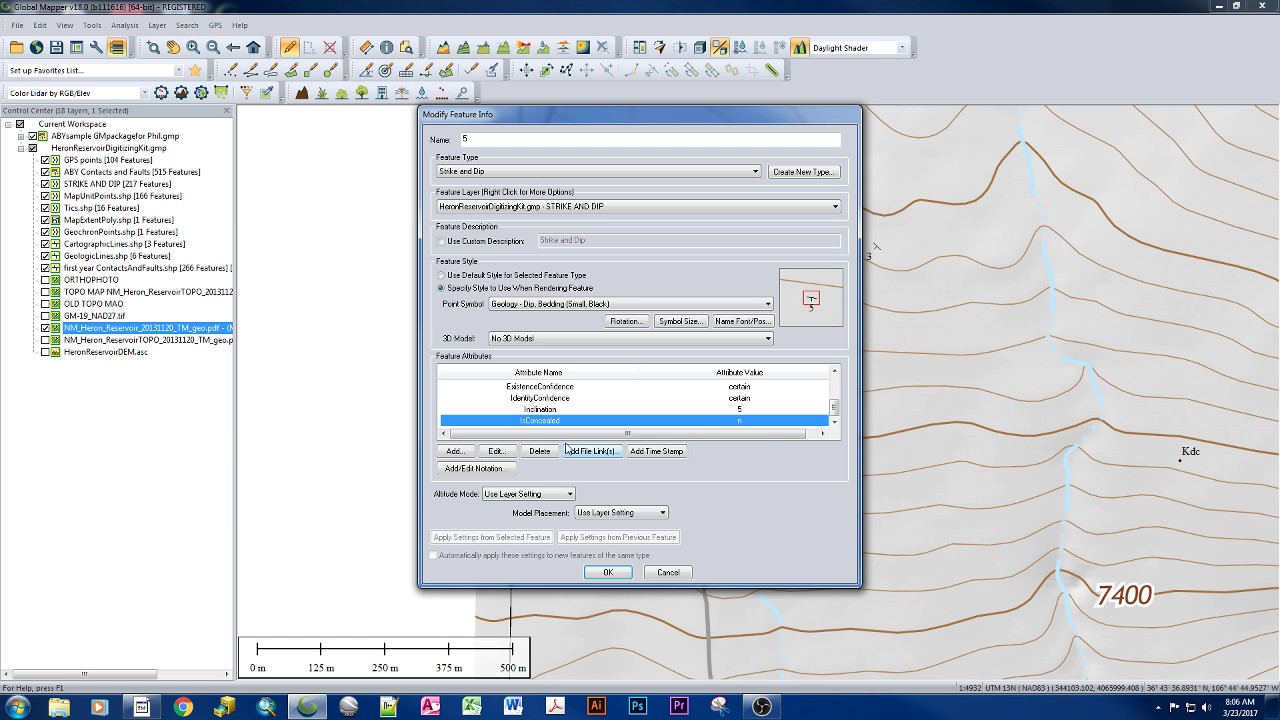Open the Tools menu
This screenshot has height=720, width=1280.
[92, 25]
